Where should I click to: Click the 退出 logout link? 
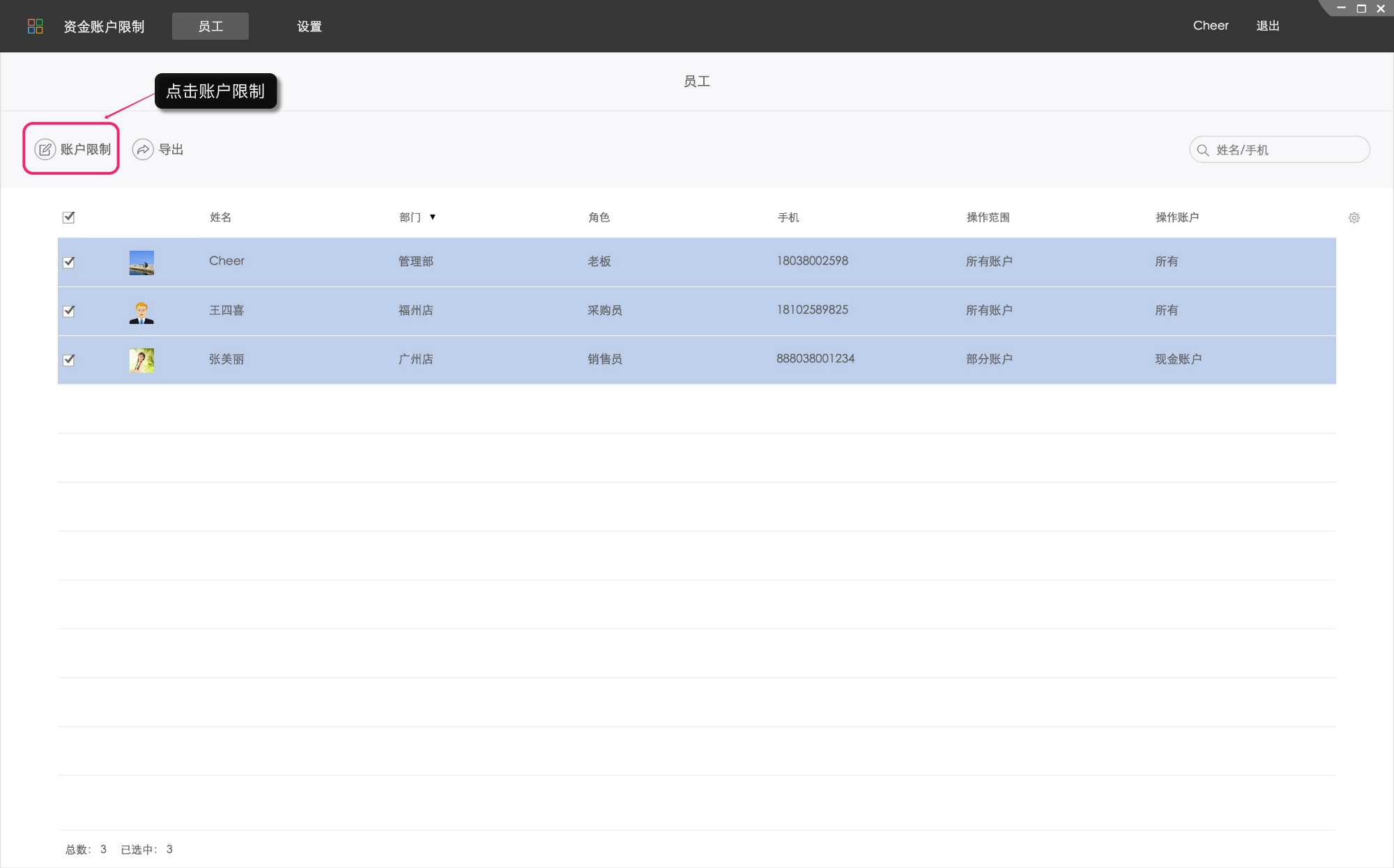coord(1267,26)
